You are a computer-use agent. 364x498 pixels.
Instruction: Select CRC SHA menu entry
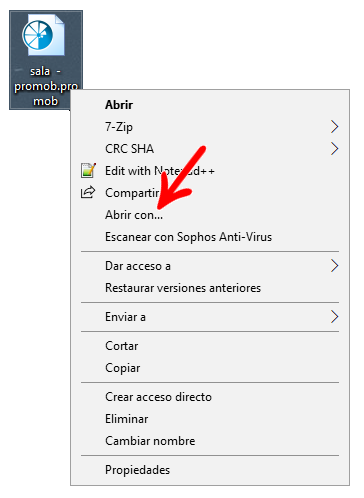pos(210,149)
